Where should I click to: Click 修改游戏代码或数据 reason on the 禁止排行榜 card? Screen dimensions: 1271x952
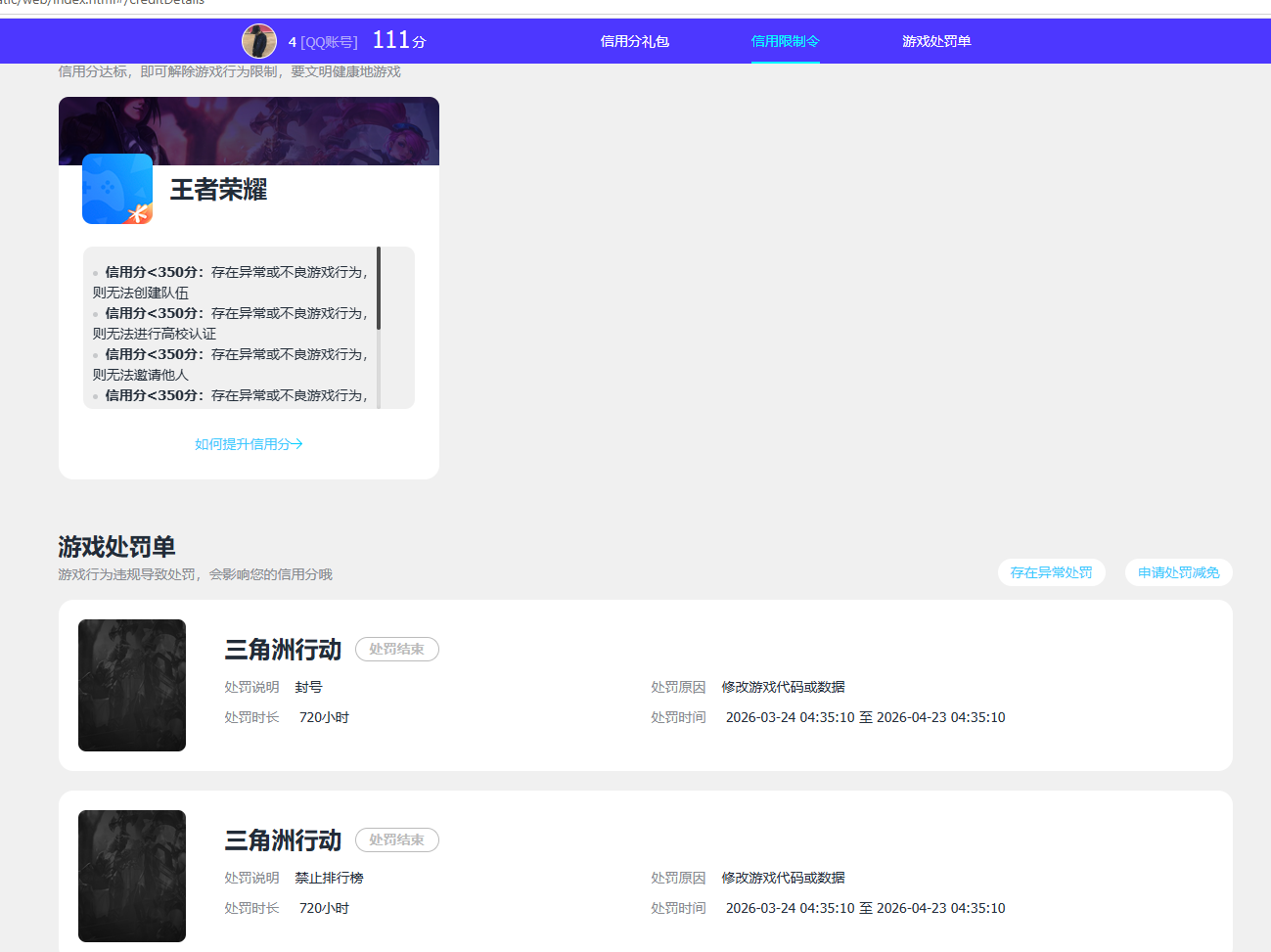coord(783,878)
